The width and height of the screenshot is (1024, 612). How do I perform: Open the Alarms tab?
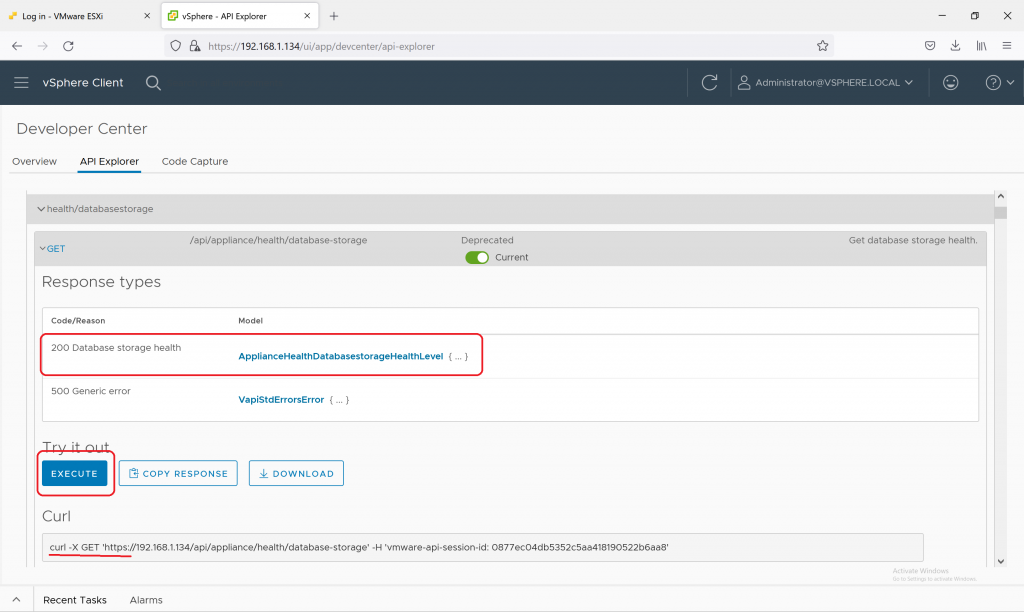(146, 600)
